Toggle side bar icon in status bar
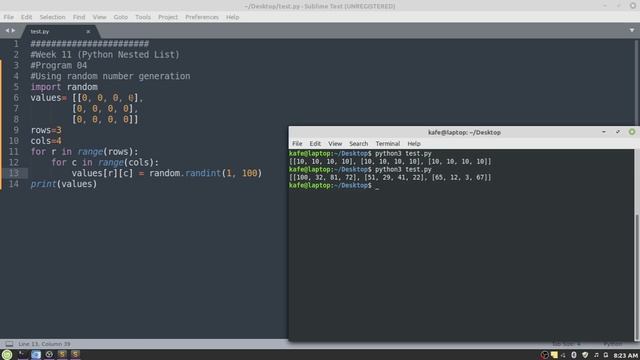 click(x=9, y=344)
